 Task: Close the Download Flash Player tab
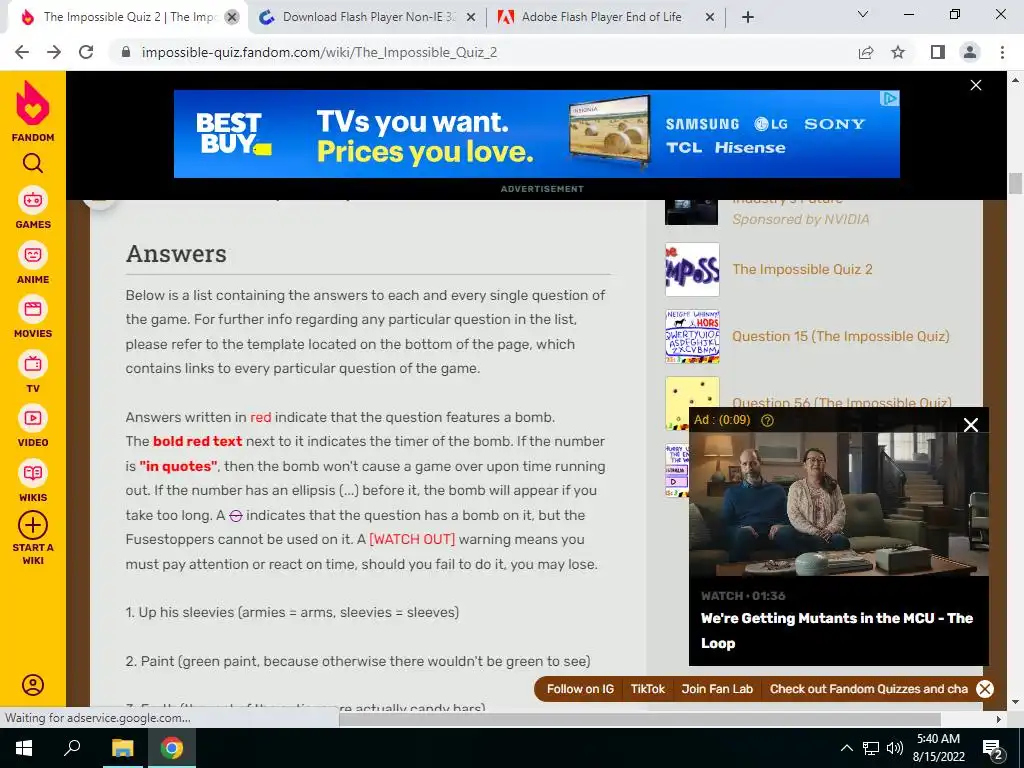[470, 18]
